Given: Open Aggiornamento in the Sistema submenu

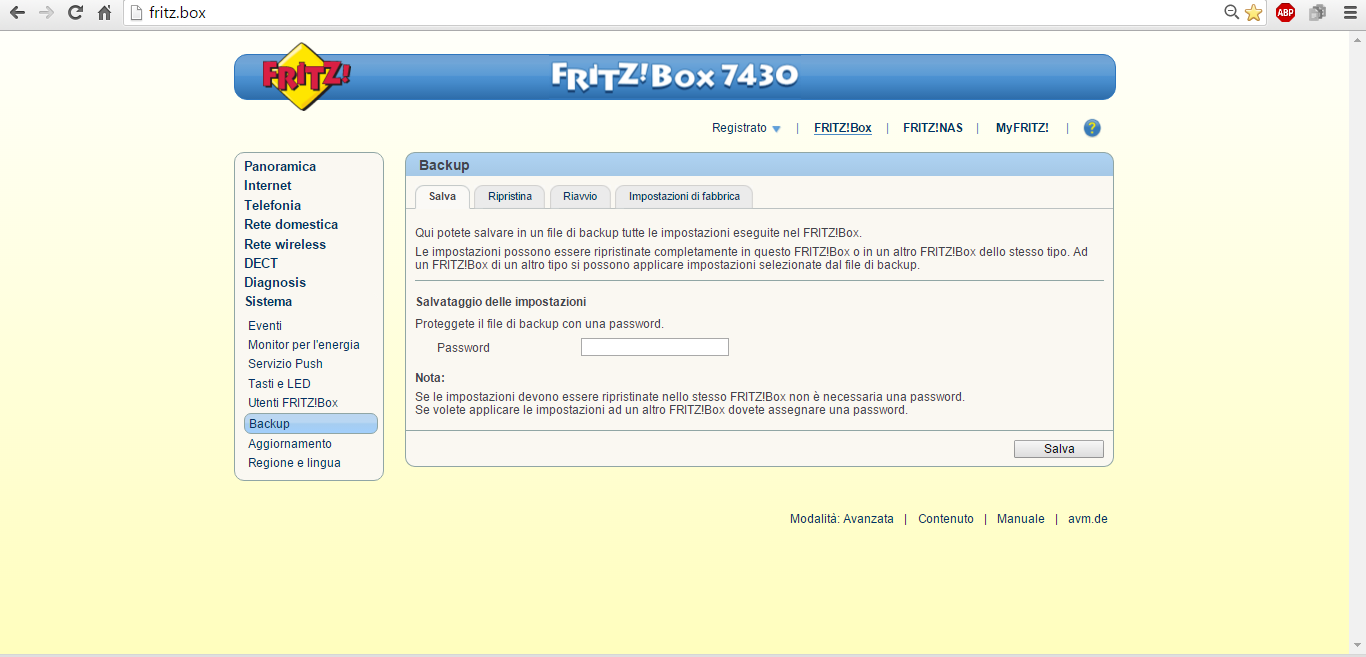Looking at the screenshot, I should coord(290,444).
